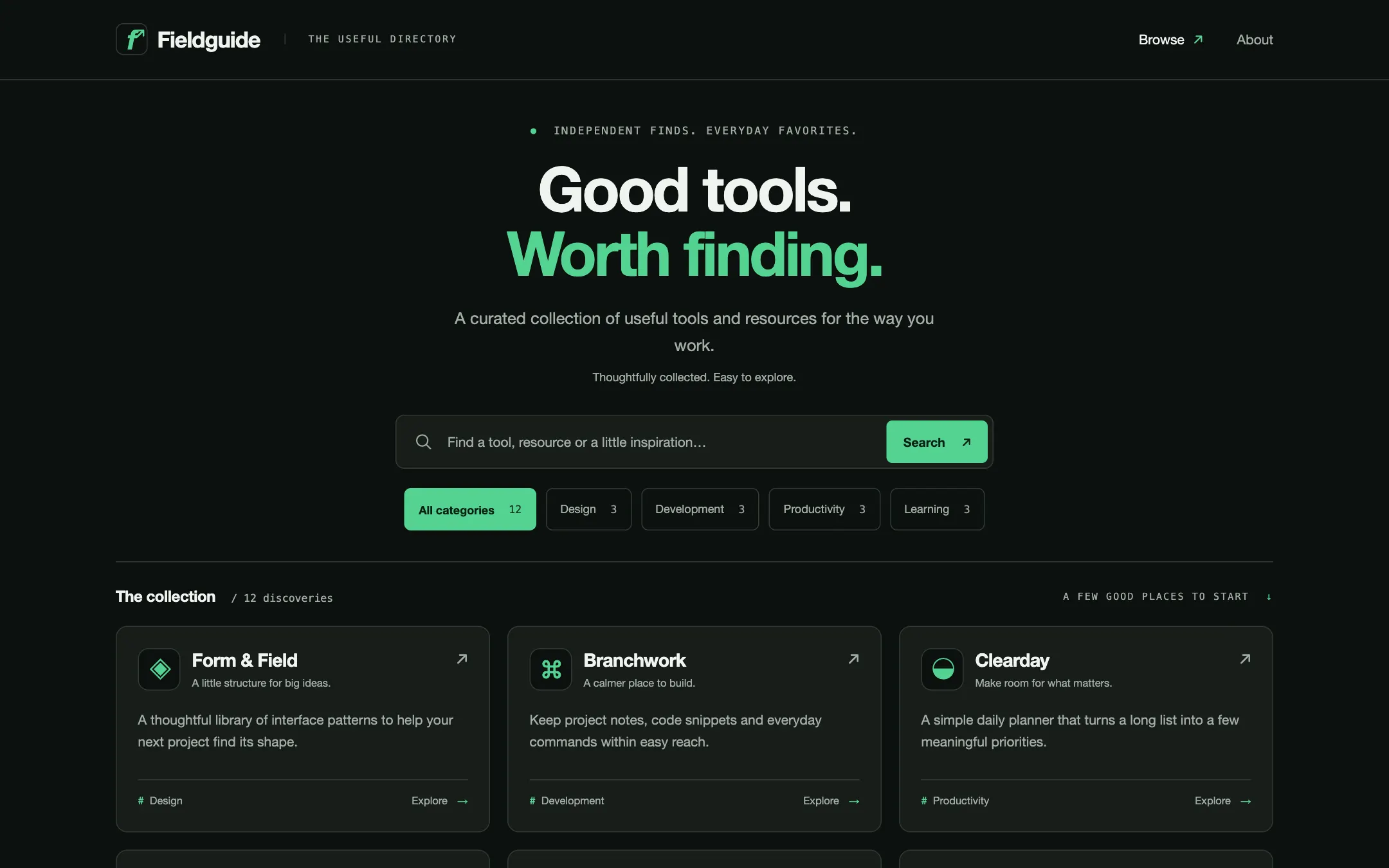1389x868 pixels.
Task: Filter by the Productivity category
Action: point(824,509)
